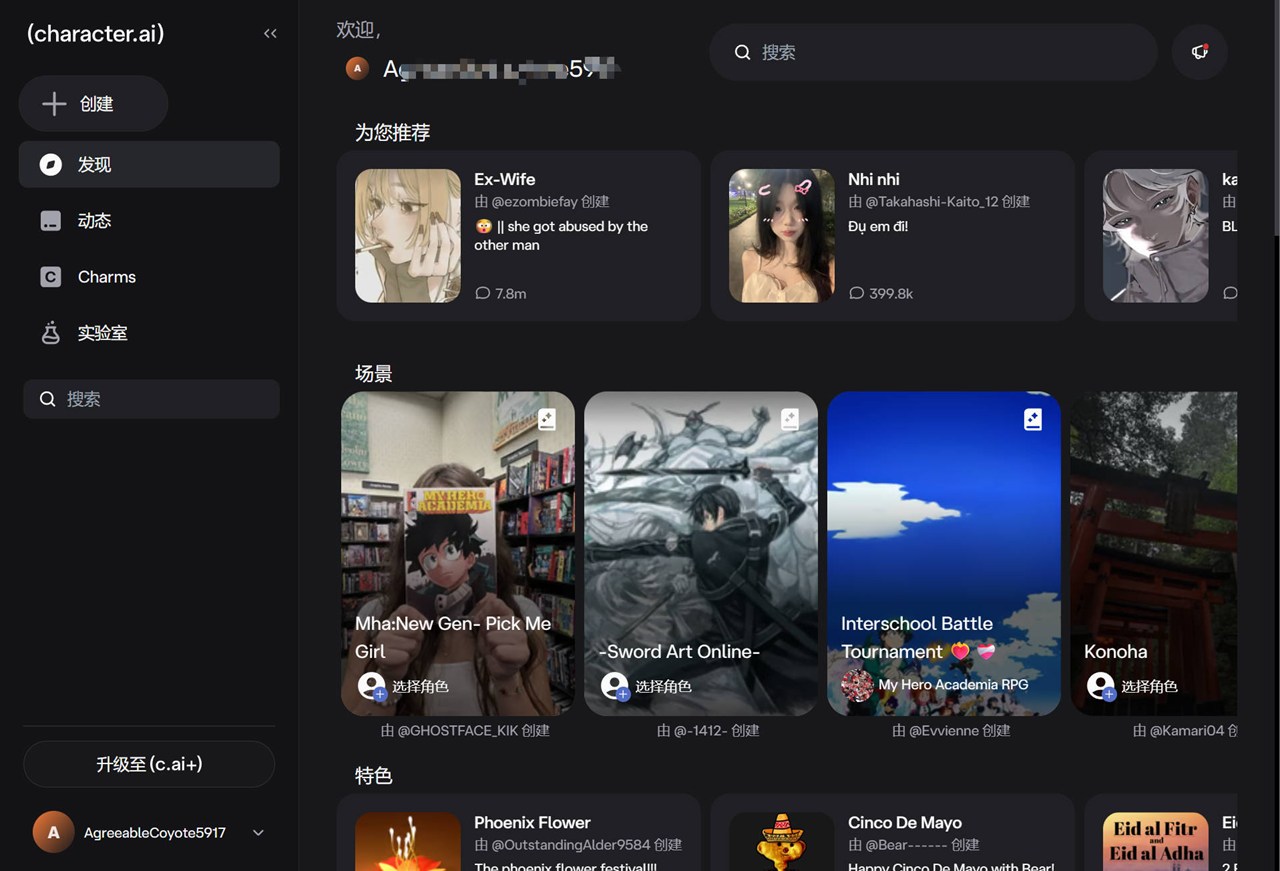Click 选择角色 on the Sword Art Online card
1280x871 pixels.
(663, 687)
